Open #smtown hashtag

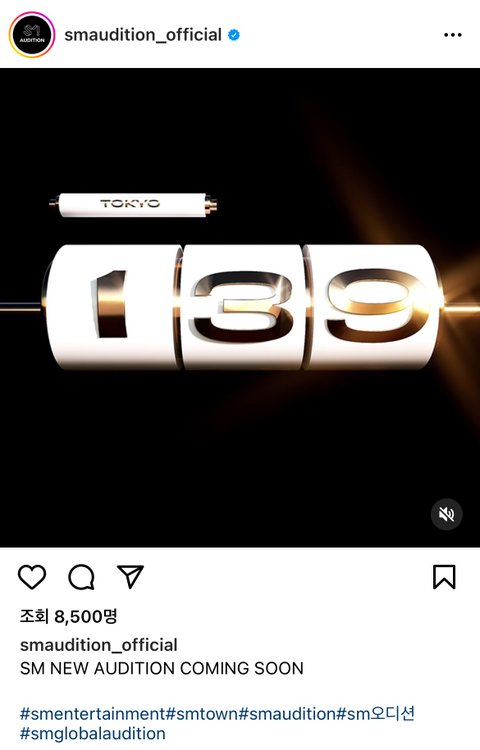[x=202, y=714]
